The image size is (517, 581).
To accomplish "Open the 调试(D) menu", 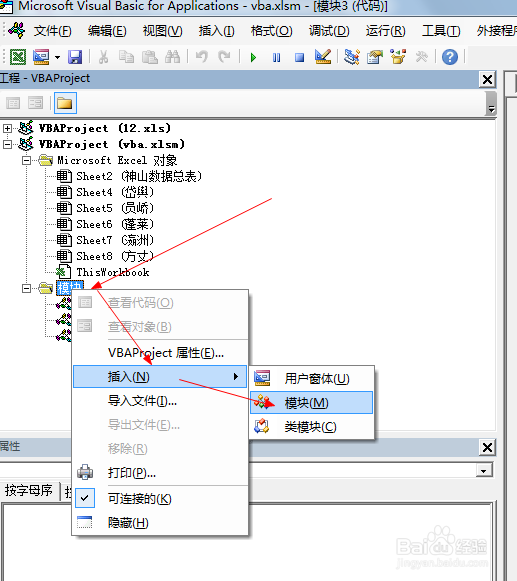I will click(x=329, y=31).
